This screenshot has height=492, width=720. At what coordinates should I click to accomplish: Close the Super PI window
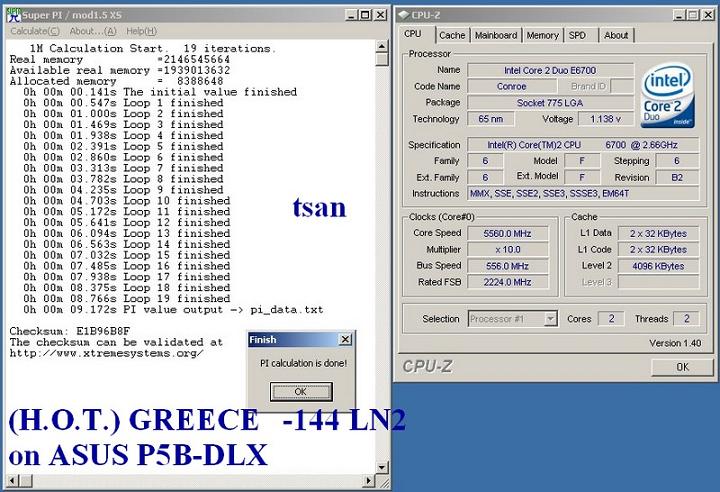point(381,15)
